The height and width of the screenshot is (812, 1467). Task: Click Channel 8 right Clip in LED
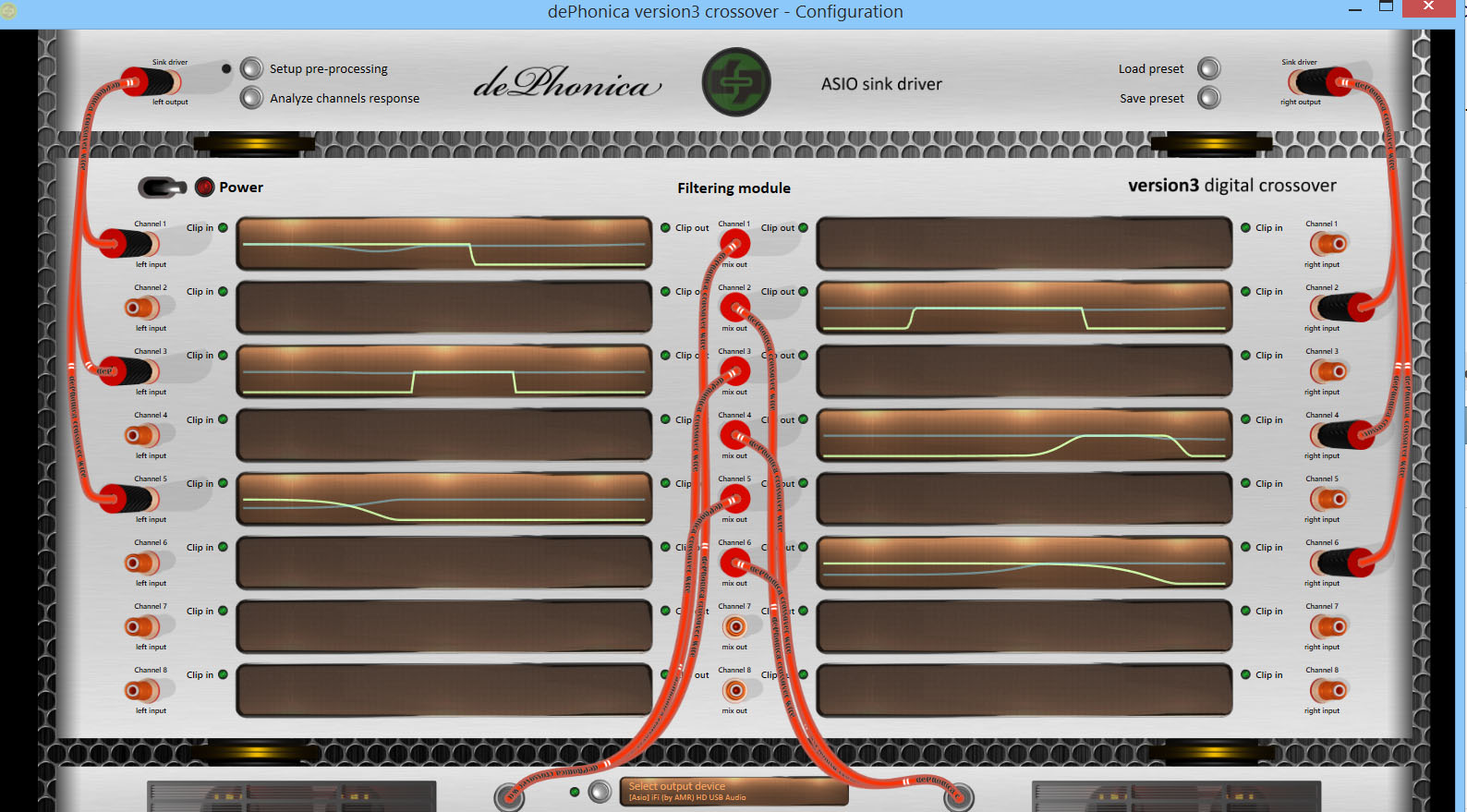coord(1245,674)
